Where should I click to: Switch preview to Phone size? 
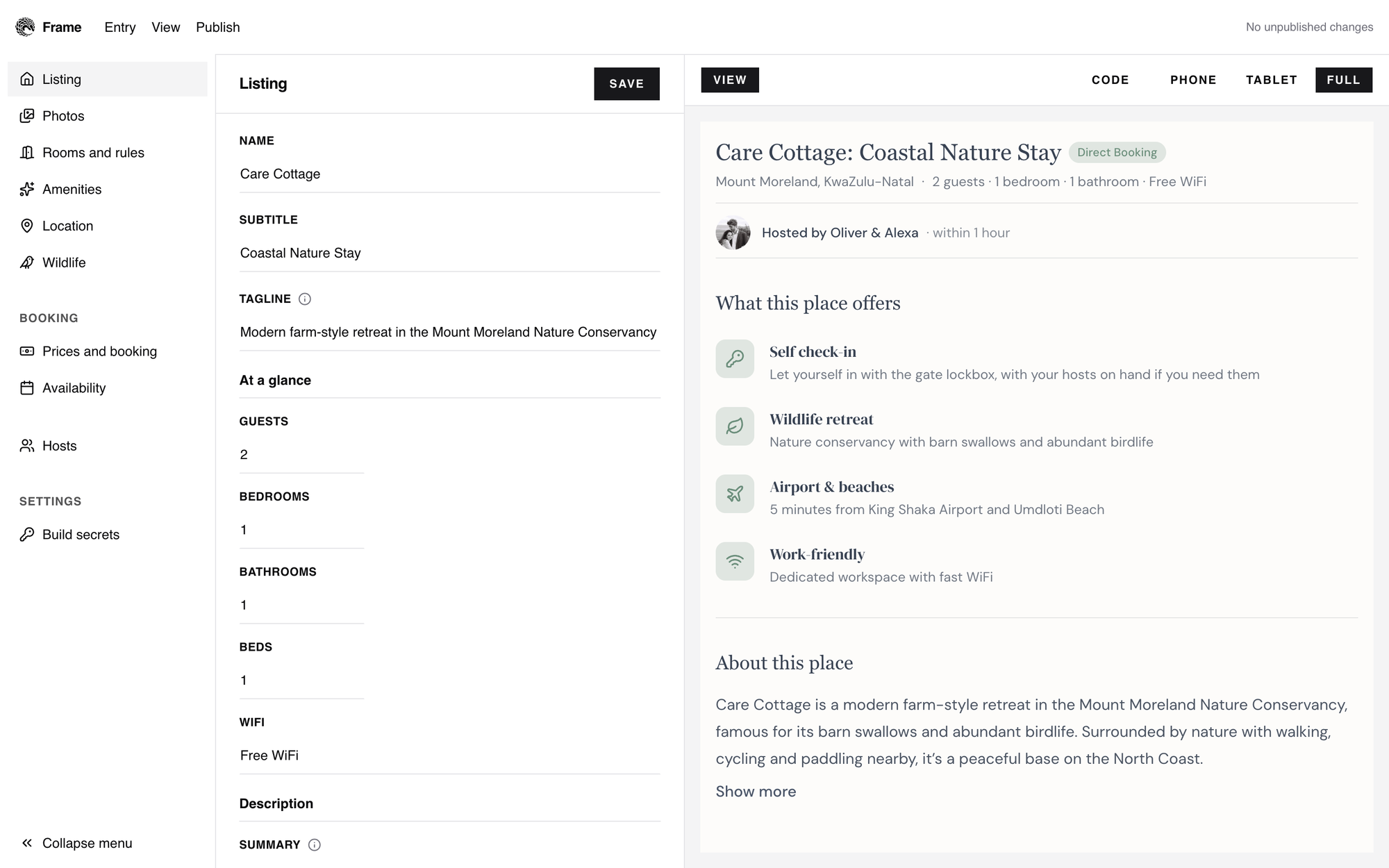(x=1193, y=80)
